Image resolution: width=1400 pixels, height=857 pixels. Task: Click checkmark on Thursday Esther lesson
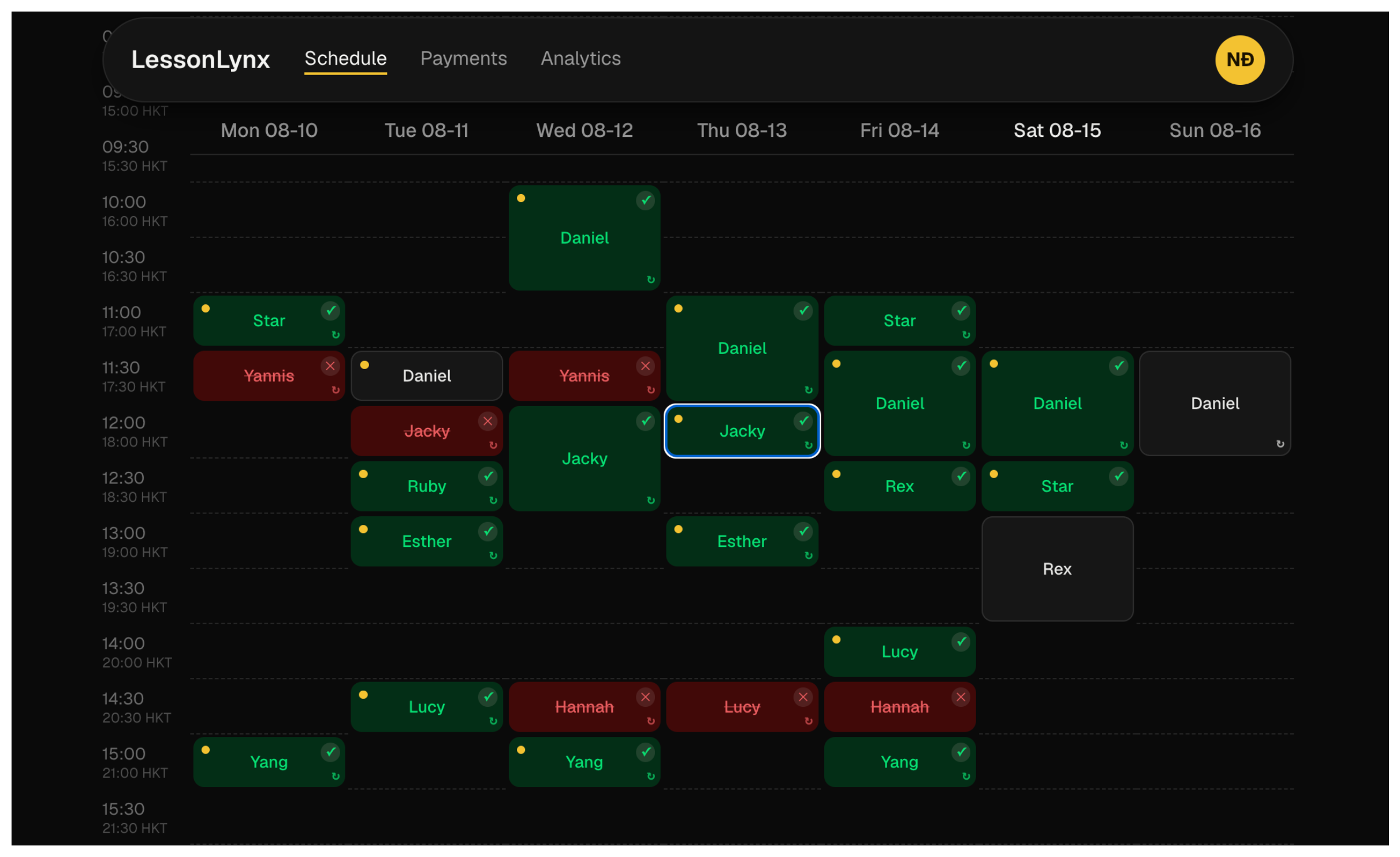point(803,531)
